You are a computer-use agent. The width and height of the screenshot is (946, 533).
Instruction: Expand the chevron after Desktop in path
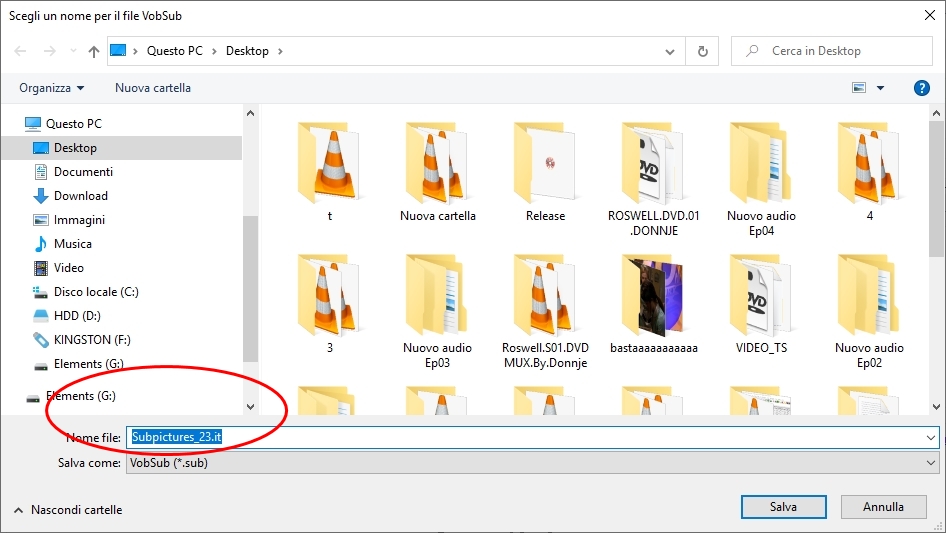tap(280, 51)
